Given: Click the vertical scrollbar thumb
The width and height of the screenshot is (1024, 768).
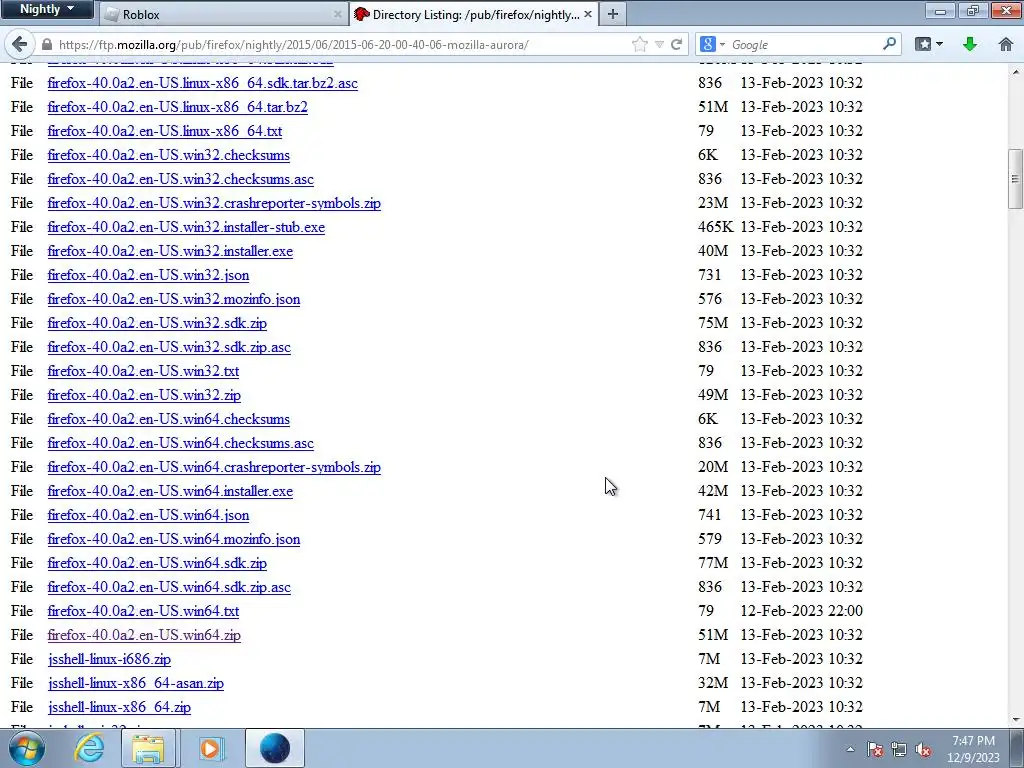Looking at the screenshot, I should tap(1015, 179).
